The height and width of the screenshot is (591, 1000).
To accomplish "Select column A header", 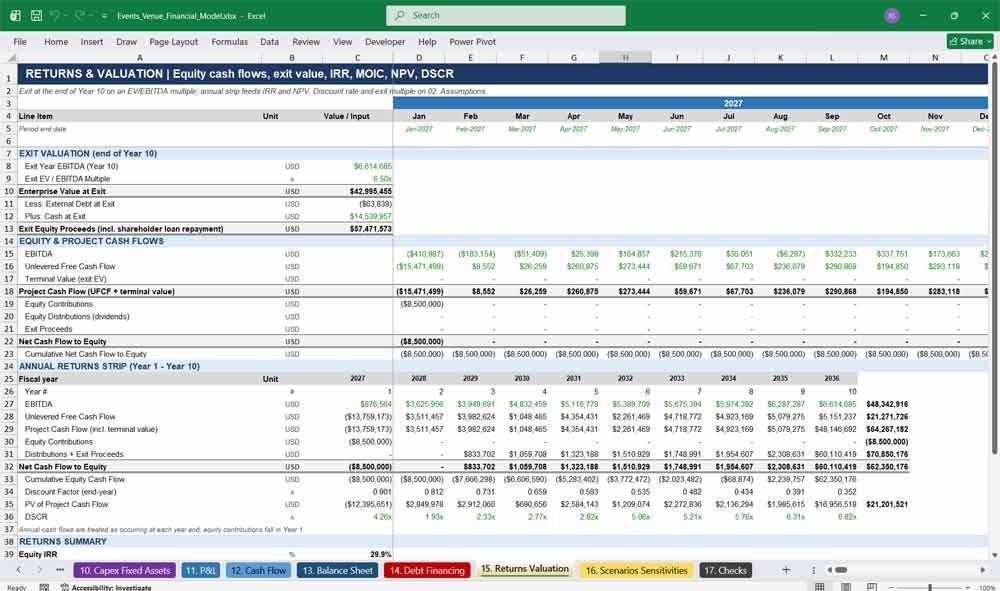I will 140,58.
